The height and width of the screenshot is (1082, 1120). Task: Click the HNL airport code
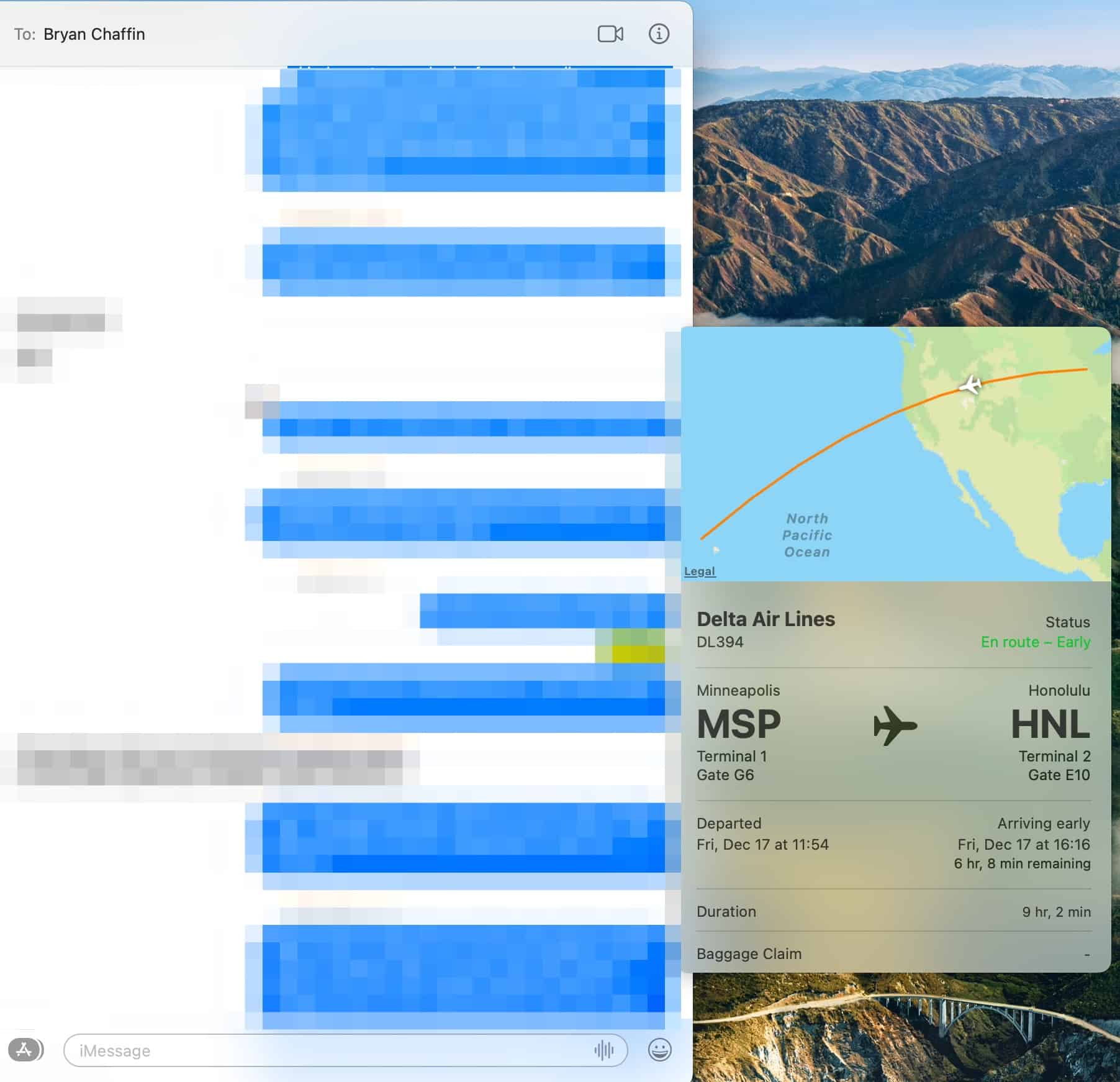pos(1050,724)
